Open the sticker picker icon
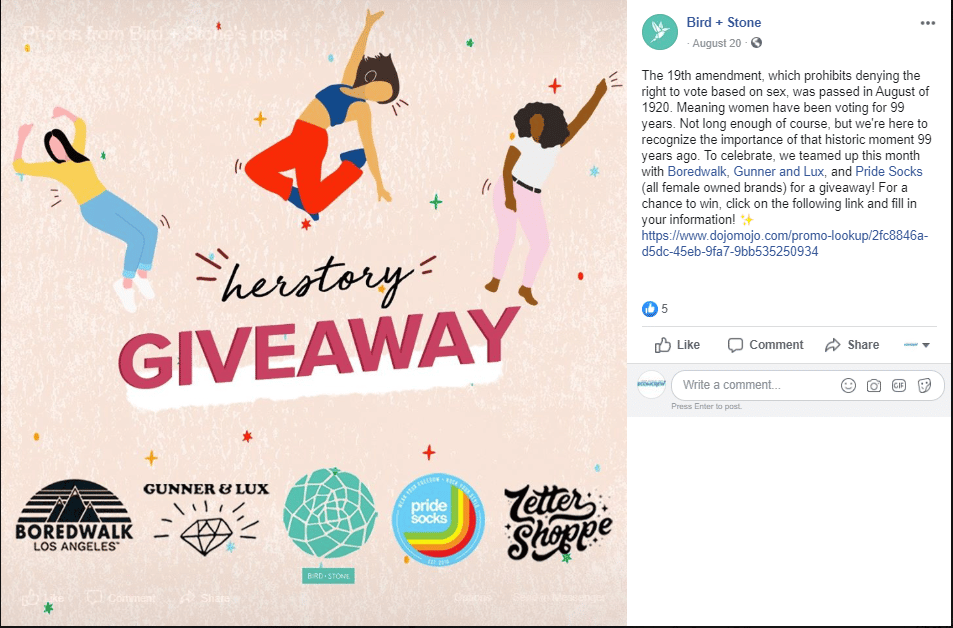Viewport: 953px width, 628px height. [924, 385]
